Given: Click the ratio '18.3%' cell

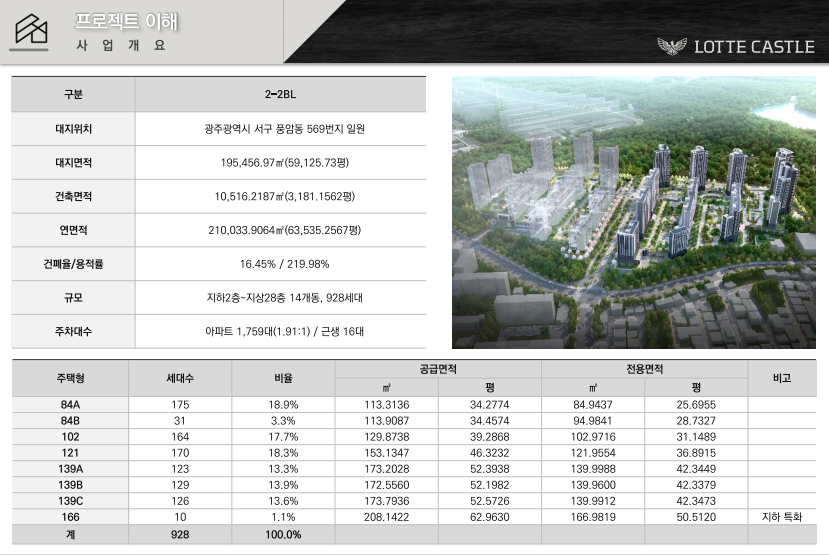Looking at the screenshot, I should pyautogui.click(x=283, y=453).
